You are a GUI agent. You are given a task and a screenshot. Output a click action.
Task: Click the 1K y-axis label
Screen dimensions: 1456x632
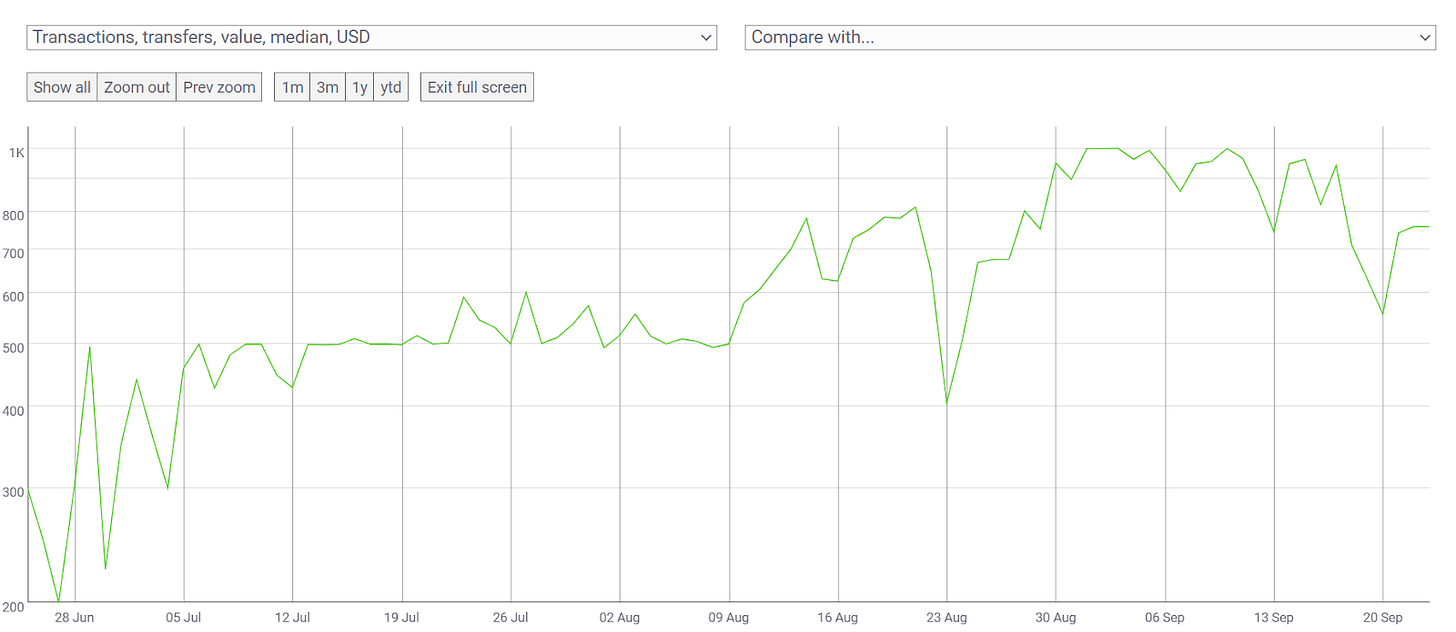[x=16, y=153]
